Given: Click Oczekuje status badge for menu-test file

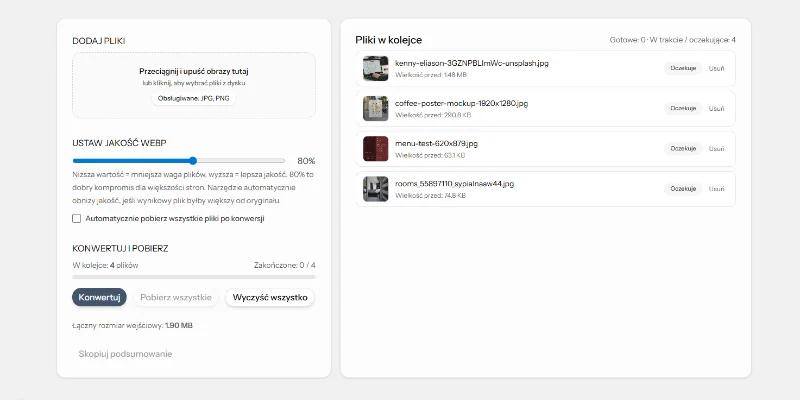Looking at the screenshot, I should 683,148.
